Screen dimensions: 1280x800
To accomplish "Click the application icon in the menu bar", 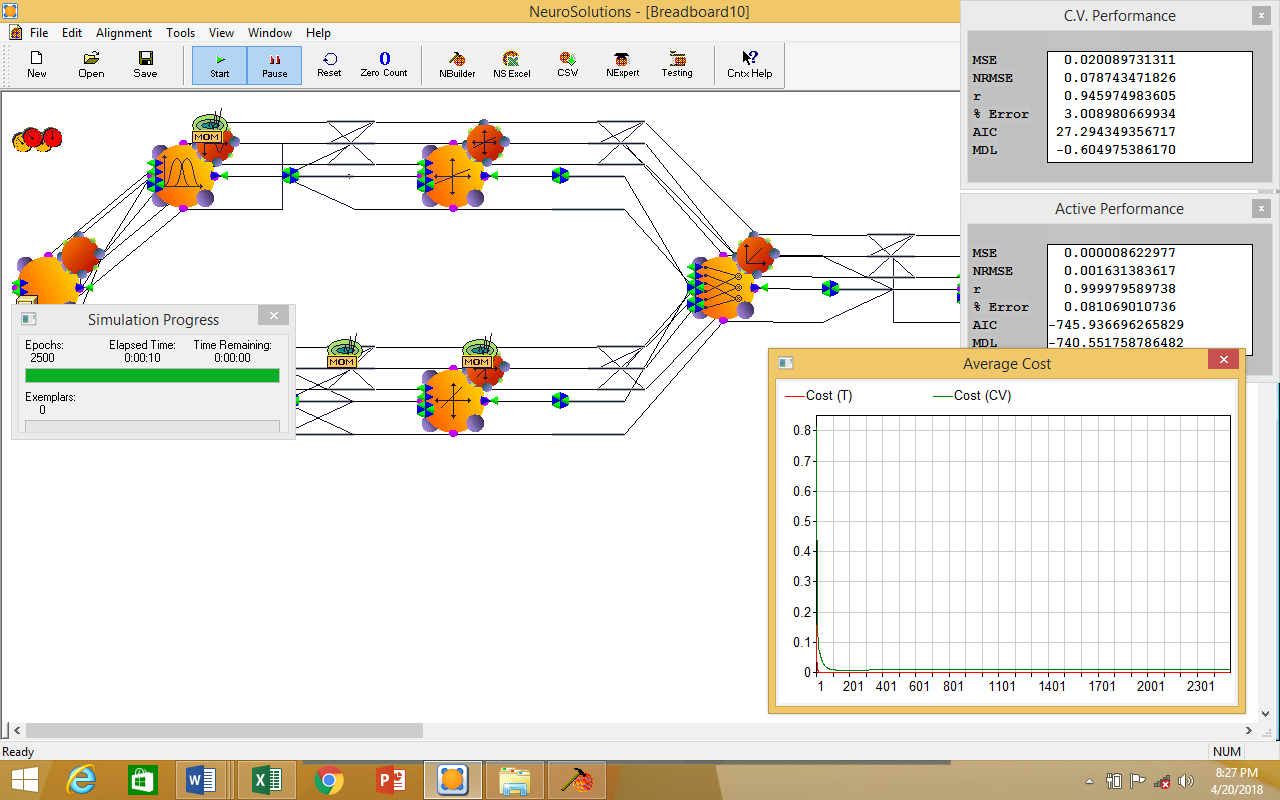I will (x=15, y=33).
